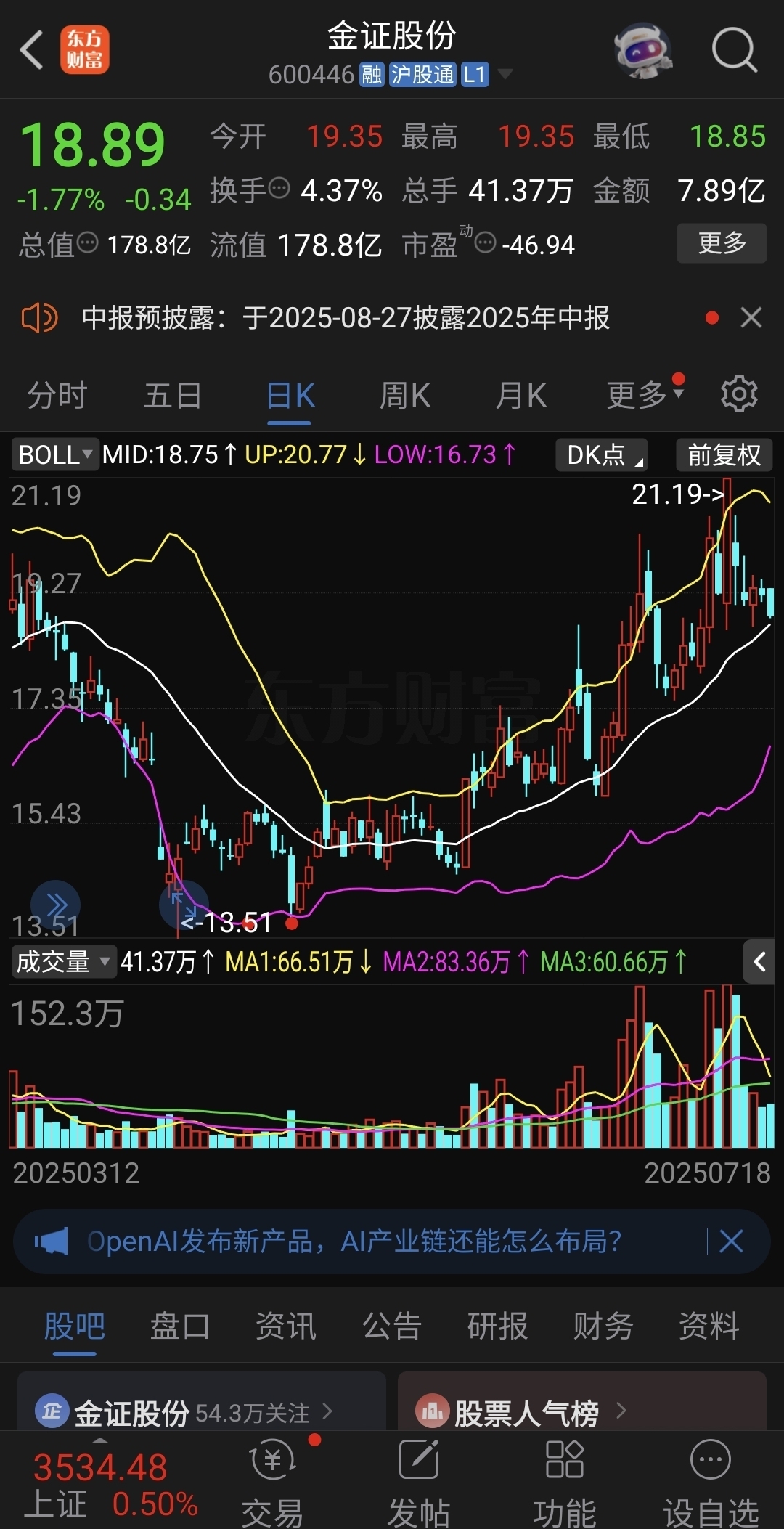Dismiss the 中报预披露 notice
This screenshot has width=784, height=1529.
751,317
